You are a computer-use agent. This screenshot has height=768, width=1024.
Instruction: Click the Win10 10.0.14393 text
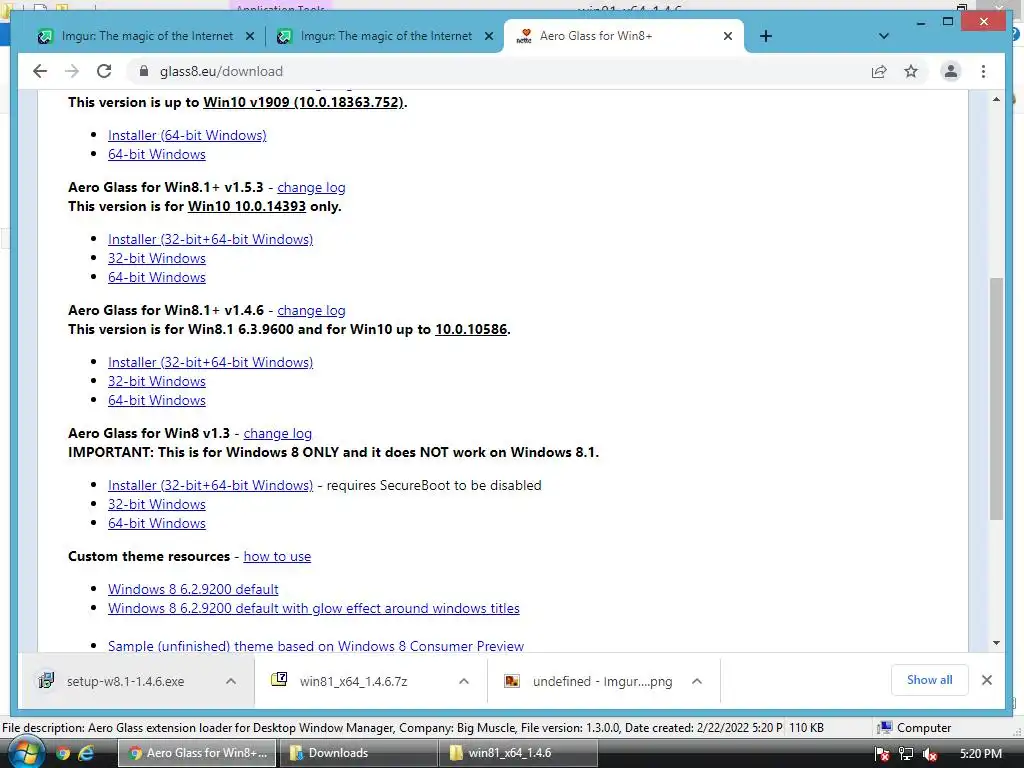click(247, 206)
